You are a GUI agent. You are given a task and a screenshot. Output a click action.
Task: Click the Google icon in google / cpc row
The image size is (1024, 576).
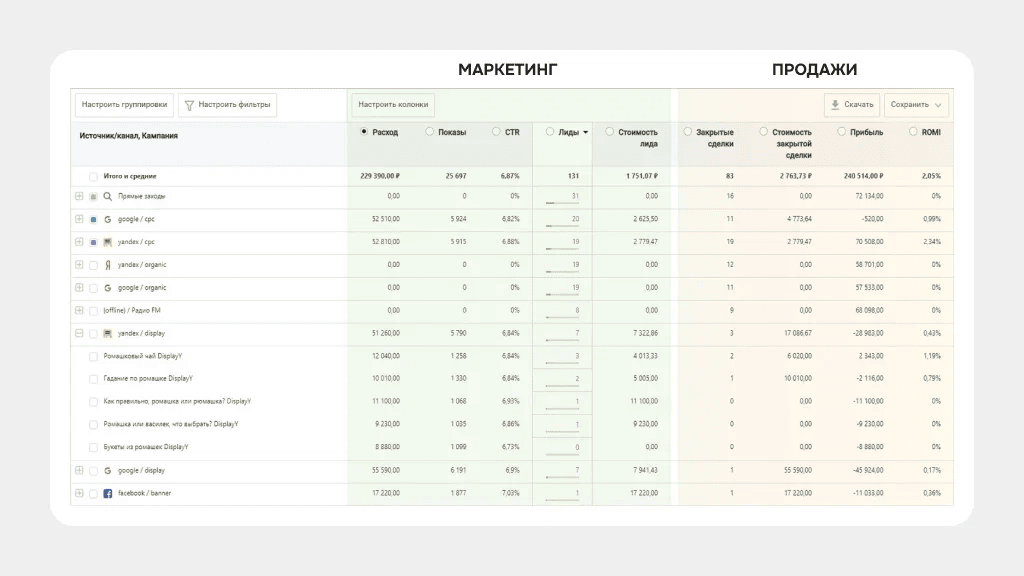pos(107,219)
